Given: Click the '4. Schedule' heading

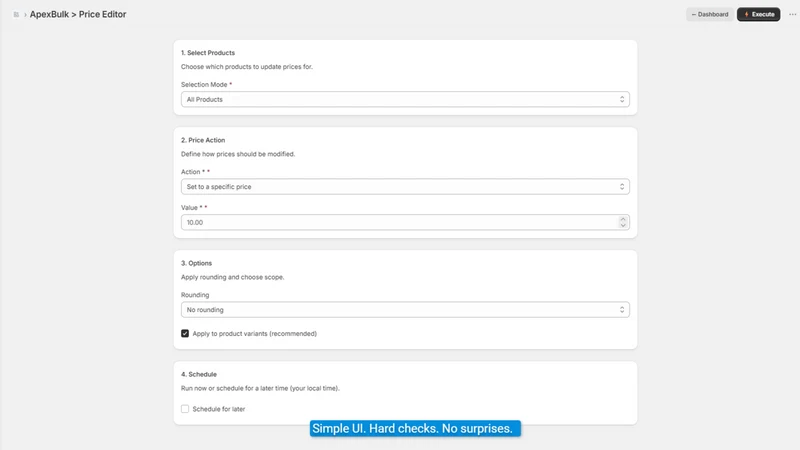Looking at the screenshot, I should click(x=199, y=374).
